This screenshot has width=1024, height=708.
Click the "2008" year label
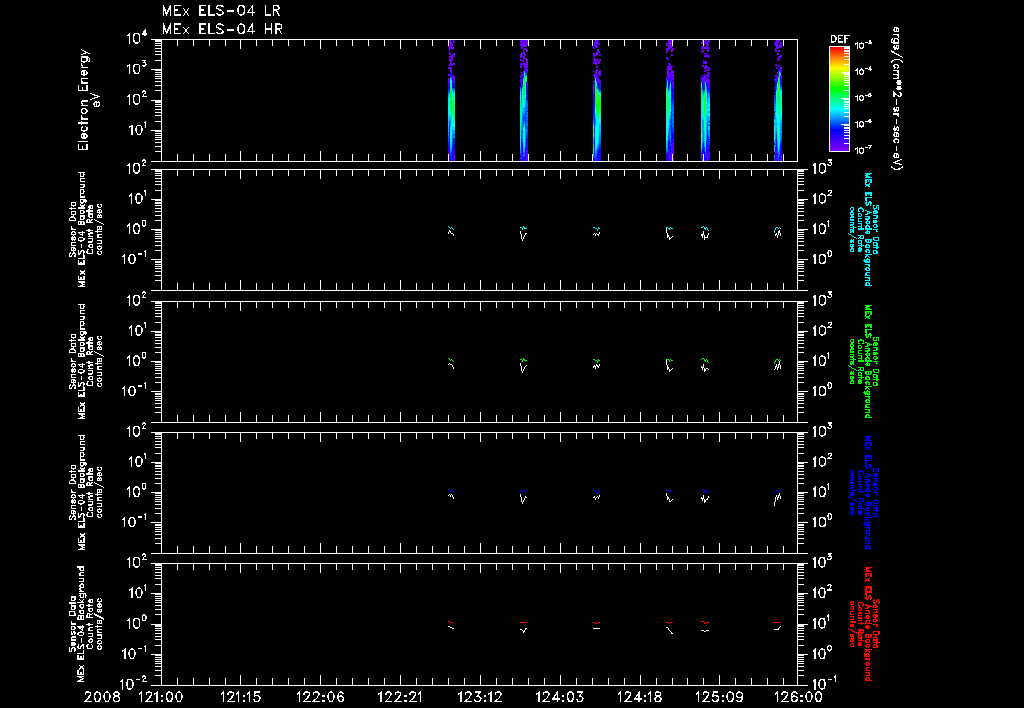(x=102, y=697)
